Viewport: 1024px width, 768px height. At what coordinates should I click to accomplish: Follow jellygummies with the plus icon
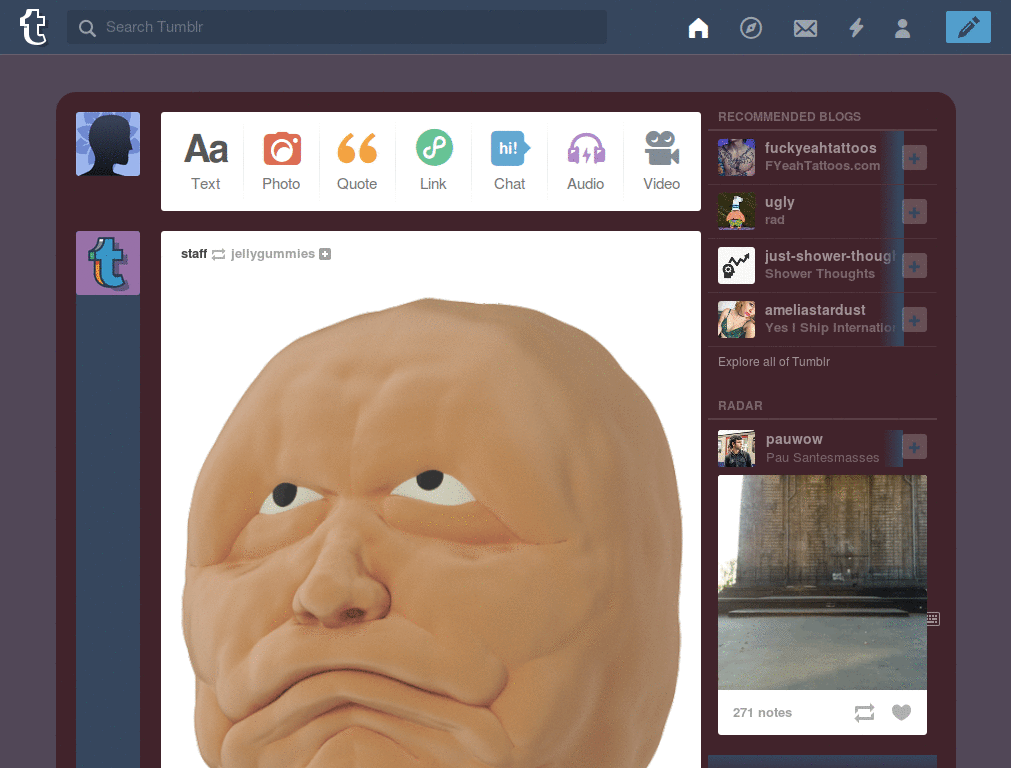point(325,254)
